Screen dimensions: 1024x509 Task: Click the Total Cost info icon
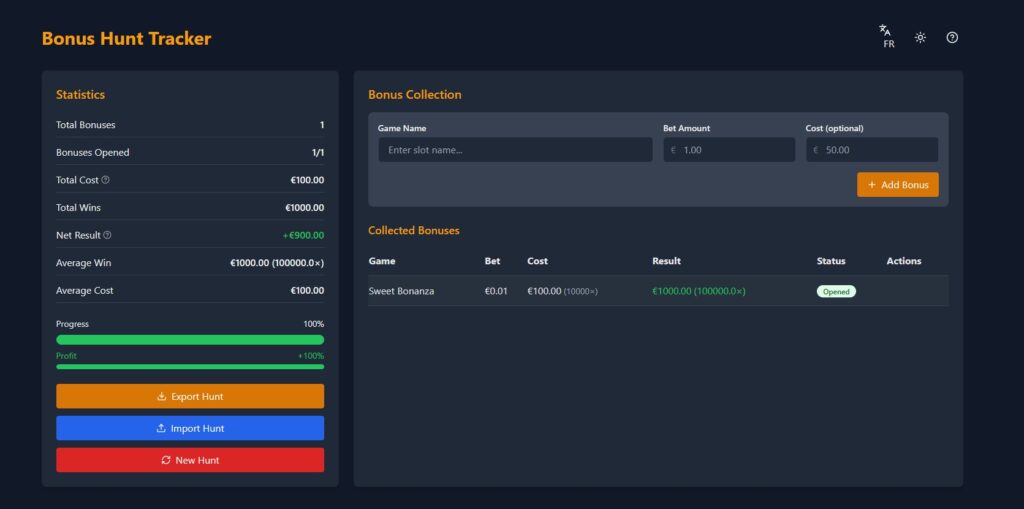point(106,180)
